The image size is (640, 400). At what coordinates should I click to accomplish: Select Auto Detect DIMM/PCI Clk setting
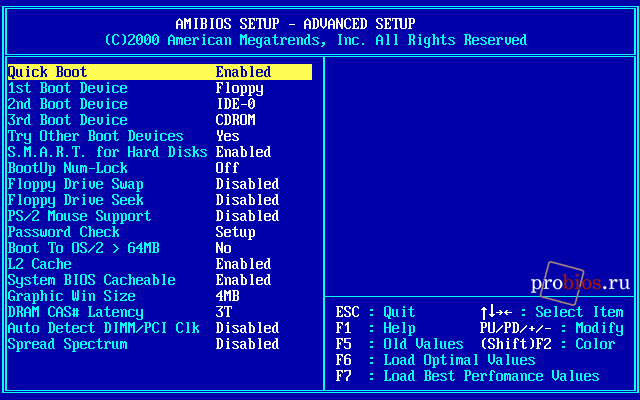104,328
